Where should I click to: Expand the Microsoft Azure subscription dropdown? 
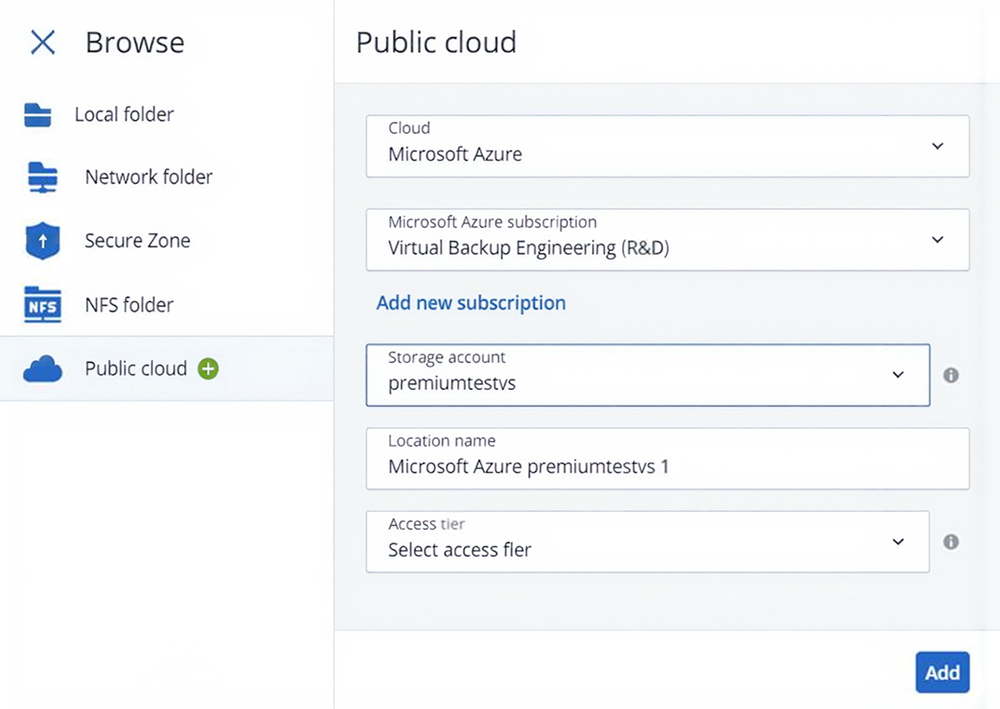pos(938,240)
